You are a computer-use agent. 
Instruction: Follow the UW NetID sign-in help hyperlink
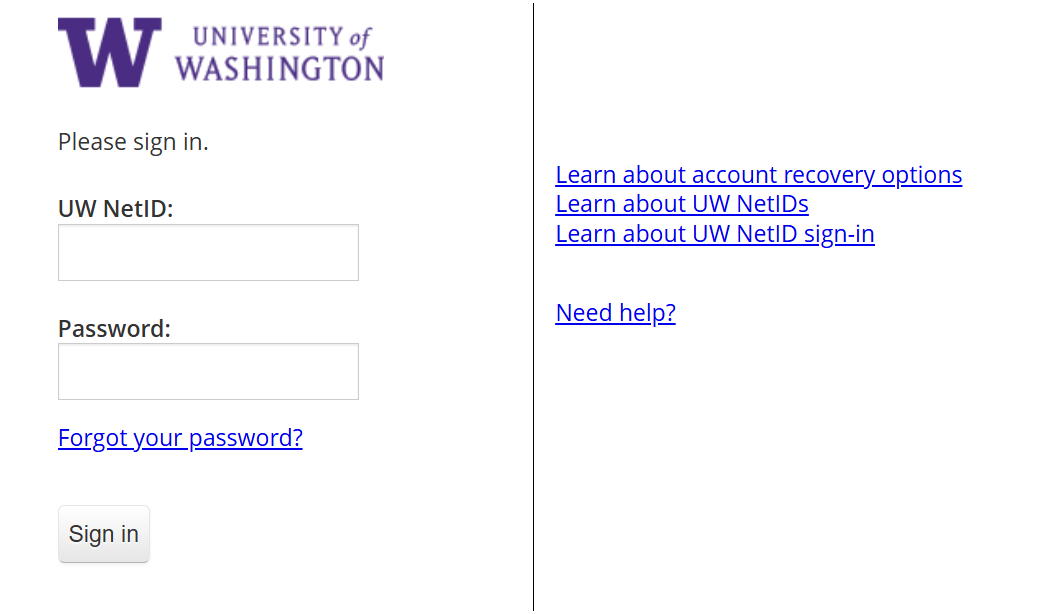(714, 234)
